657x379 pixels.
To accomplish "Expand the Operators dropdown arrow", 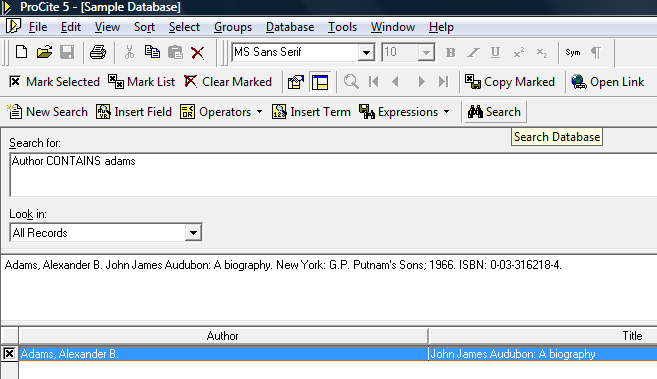I will (259, 112).
